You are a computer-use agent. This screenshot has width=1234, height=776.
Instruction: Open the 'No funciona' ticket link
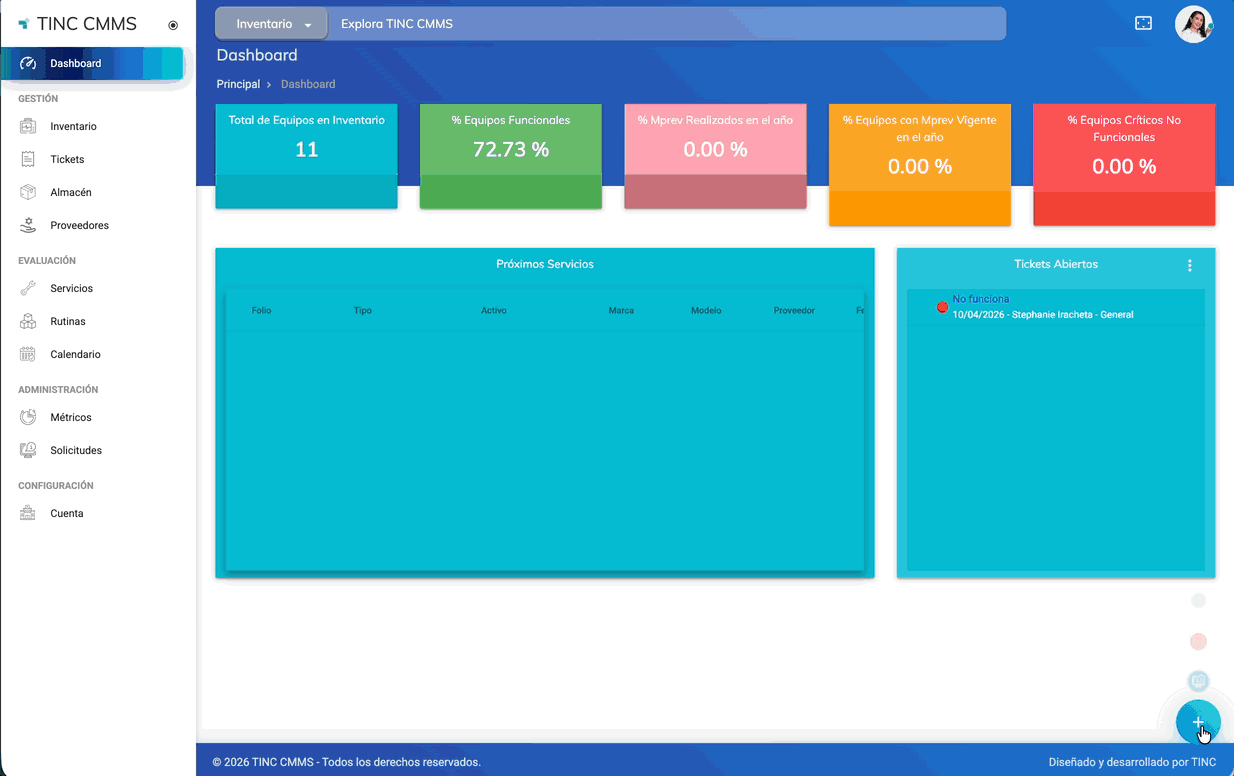pyautogui.click(x=980, y=299)
